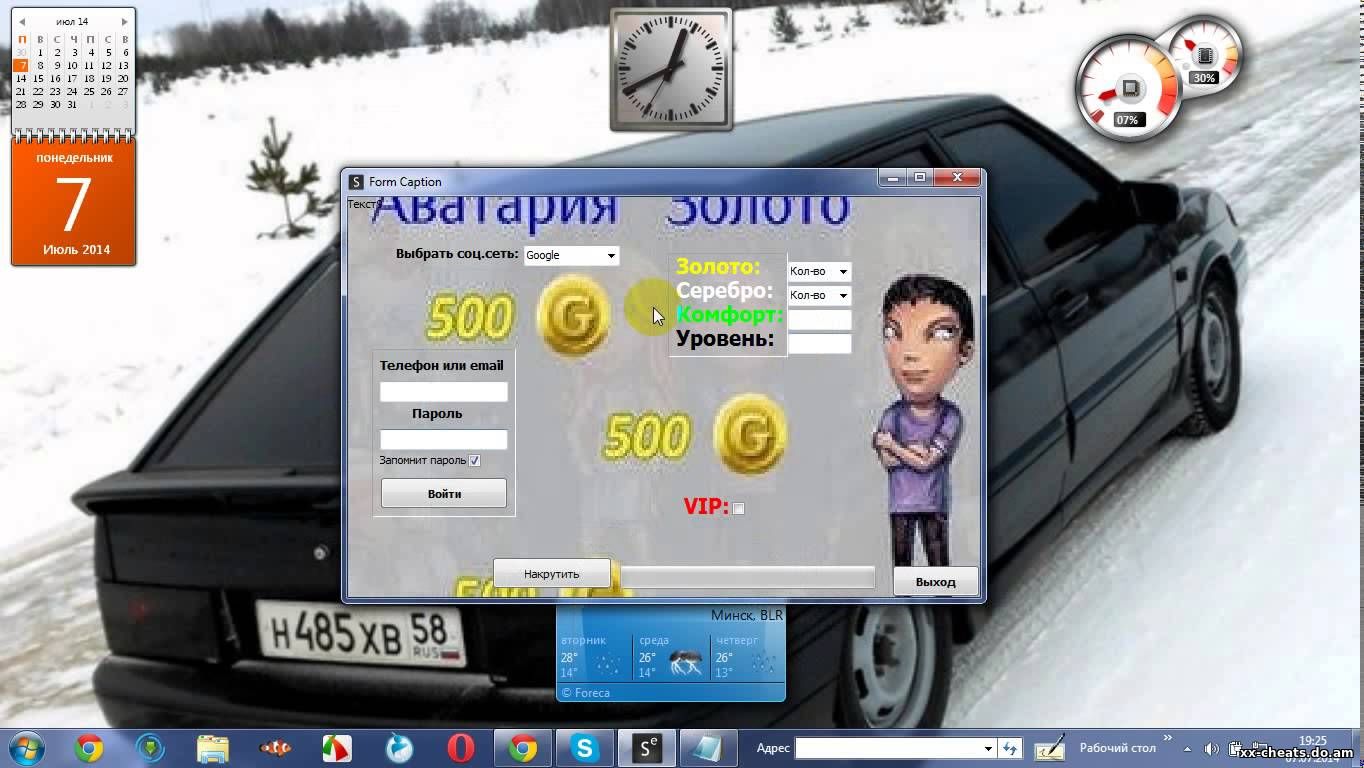Click the progress bar next to Накрутить
Viewport: 1364px width, 768px height.
[x=747, y=576]
